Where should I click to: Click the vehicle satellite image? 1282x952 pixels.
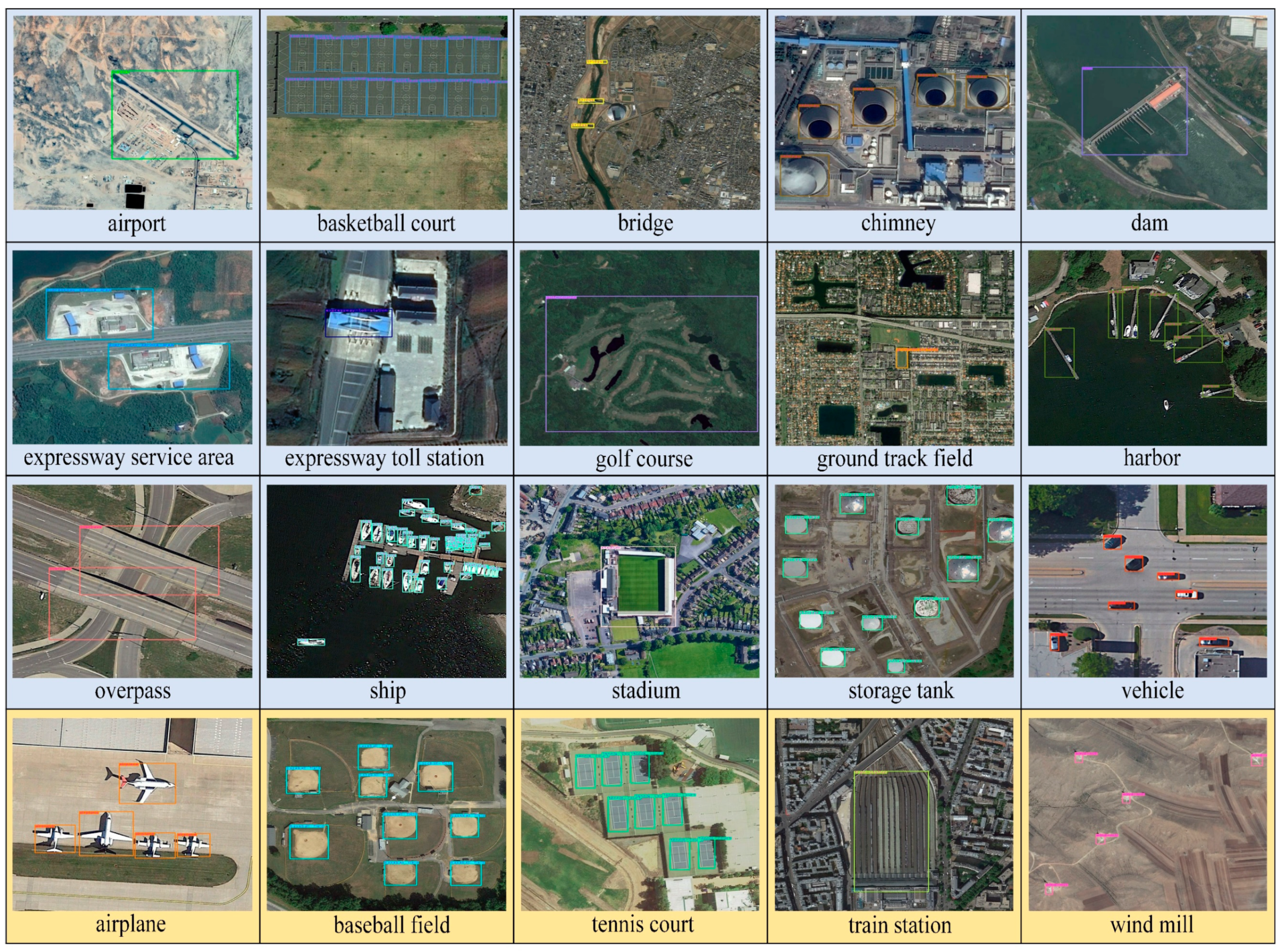pos(1147,581)
